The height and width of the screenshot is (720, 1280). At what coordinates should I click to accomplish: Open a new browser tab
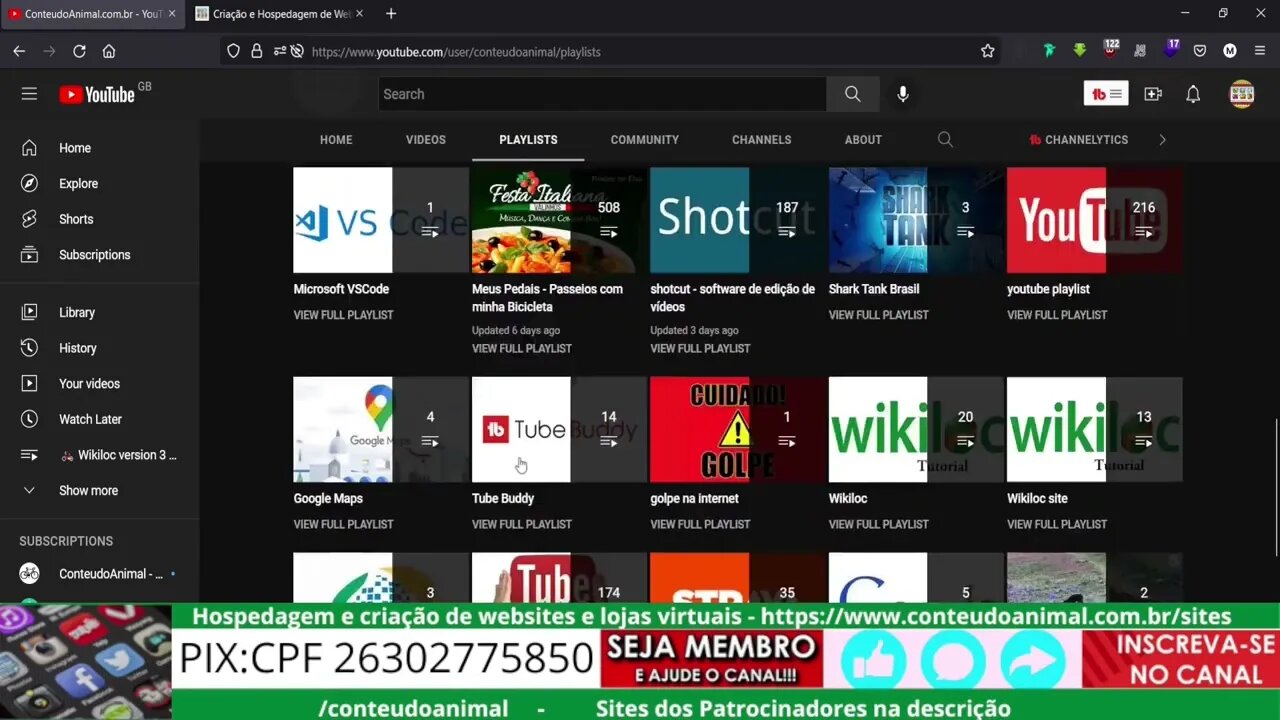pos(391,14)
